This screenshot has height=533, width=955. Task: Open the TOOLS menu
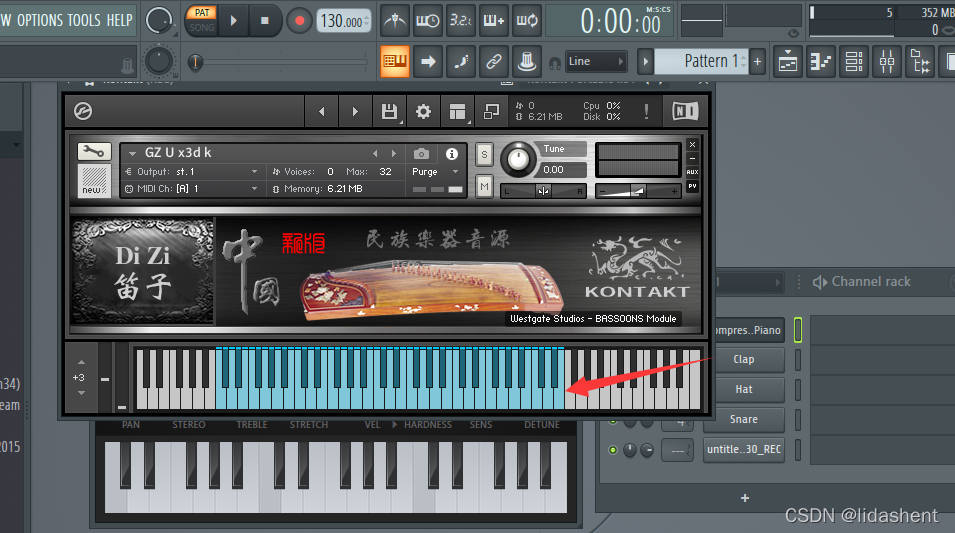point(84,21)
